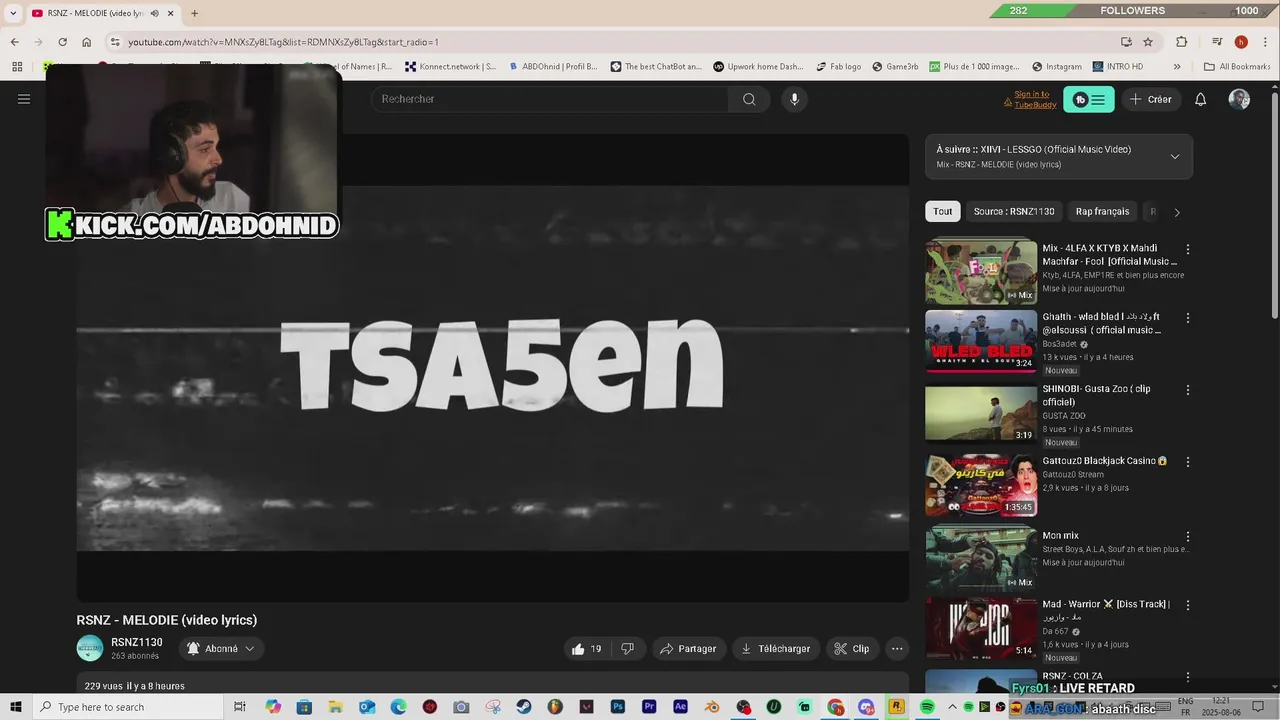This screenshot has width=1280, height=720.
Task: Open the YouTube guide hamburger menu
Action: click(x=24, y=99)
